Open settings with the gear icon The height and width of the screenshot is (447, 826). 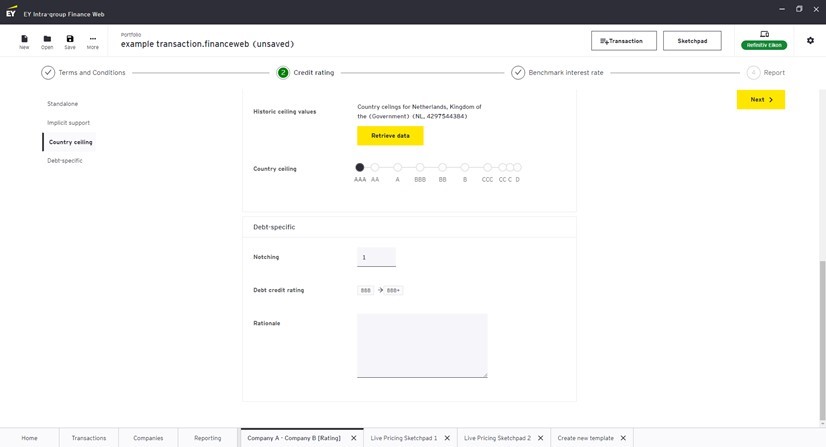[810, 41]
